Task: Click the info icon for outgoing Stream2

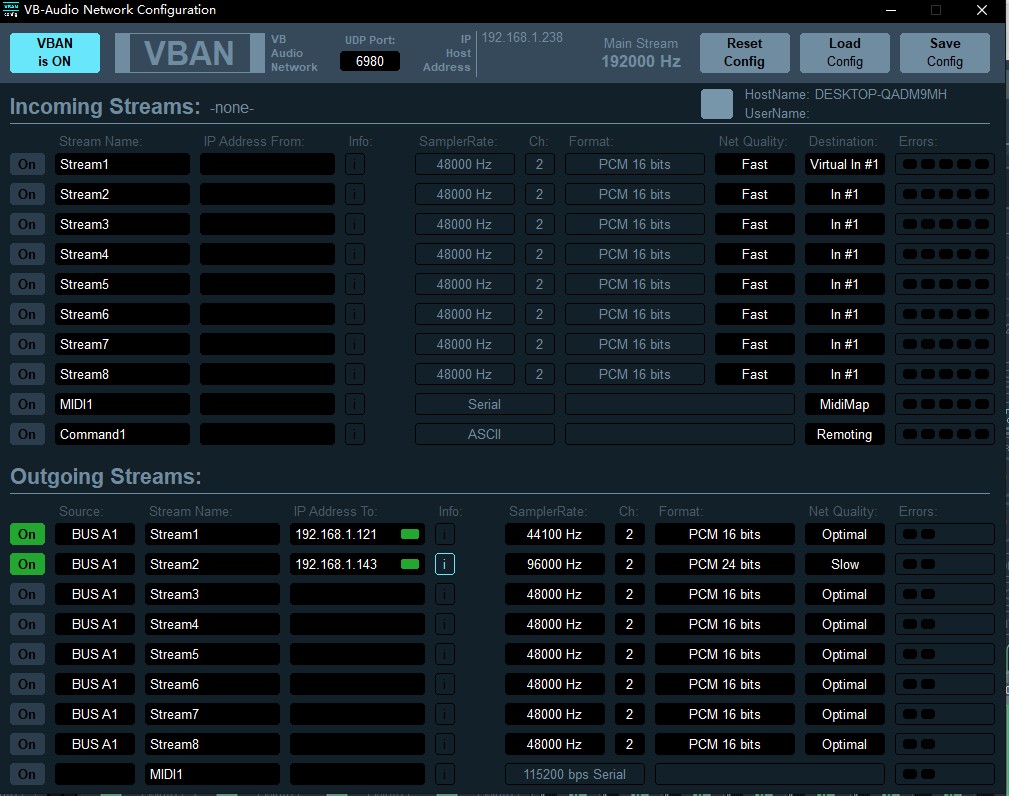Action: pos(445,564)
